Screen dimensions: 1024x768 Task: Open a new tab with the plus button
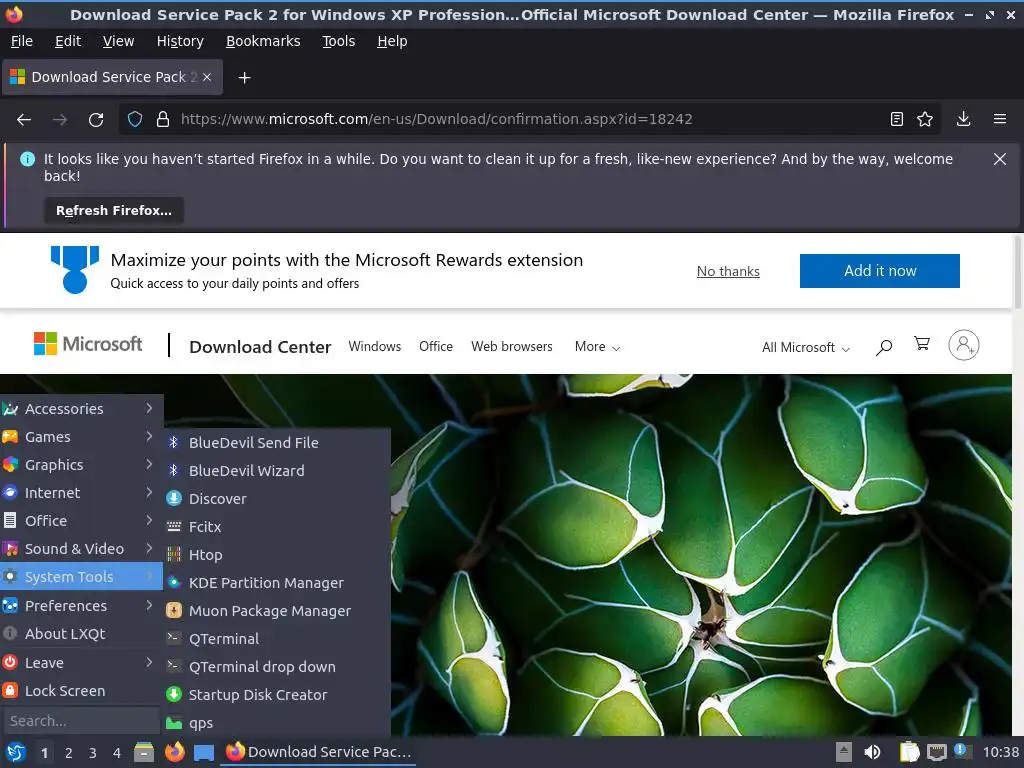244,78
